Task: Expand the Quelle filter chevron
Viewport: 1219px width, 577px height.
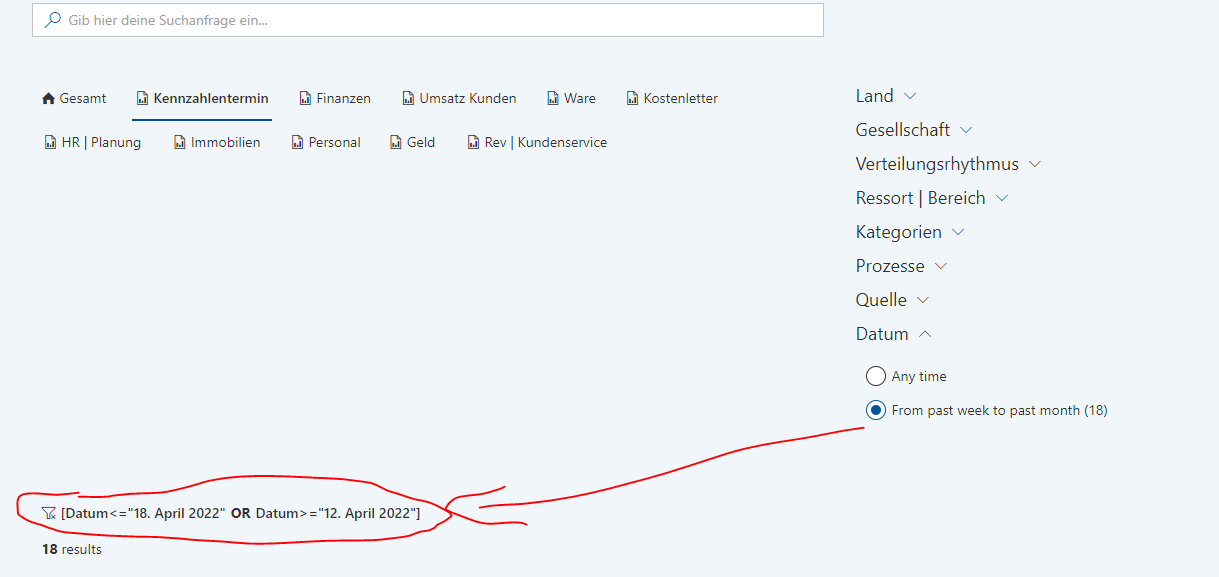Action: [x=923, y=300]
